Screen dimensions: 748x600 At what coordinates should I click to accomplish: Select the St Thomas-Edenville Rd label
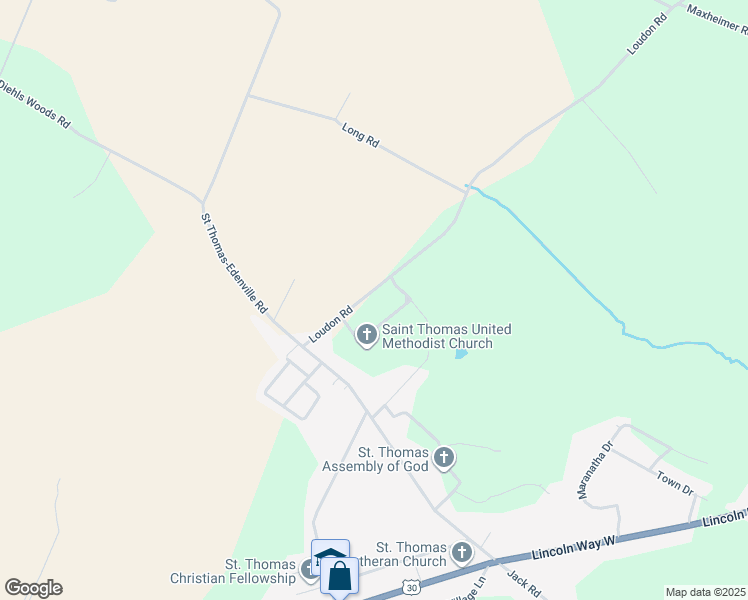pos(234,263)
